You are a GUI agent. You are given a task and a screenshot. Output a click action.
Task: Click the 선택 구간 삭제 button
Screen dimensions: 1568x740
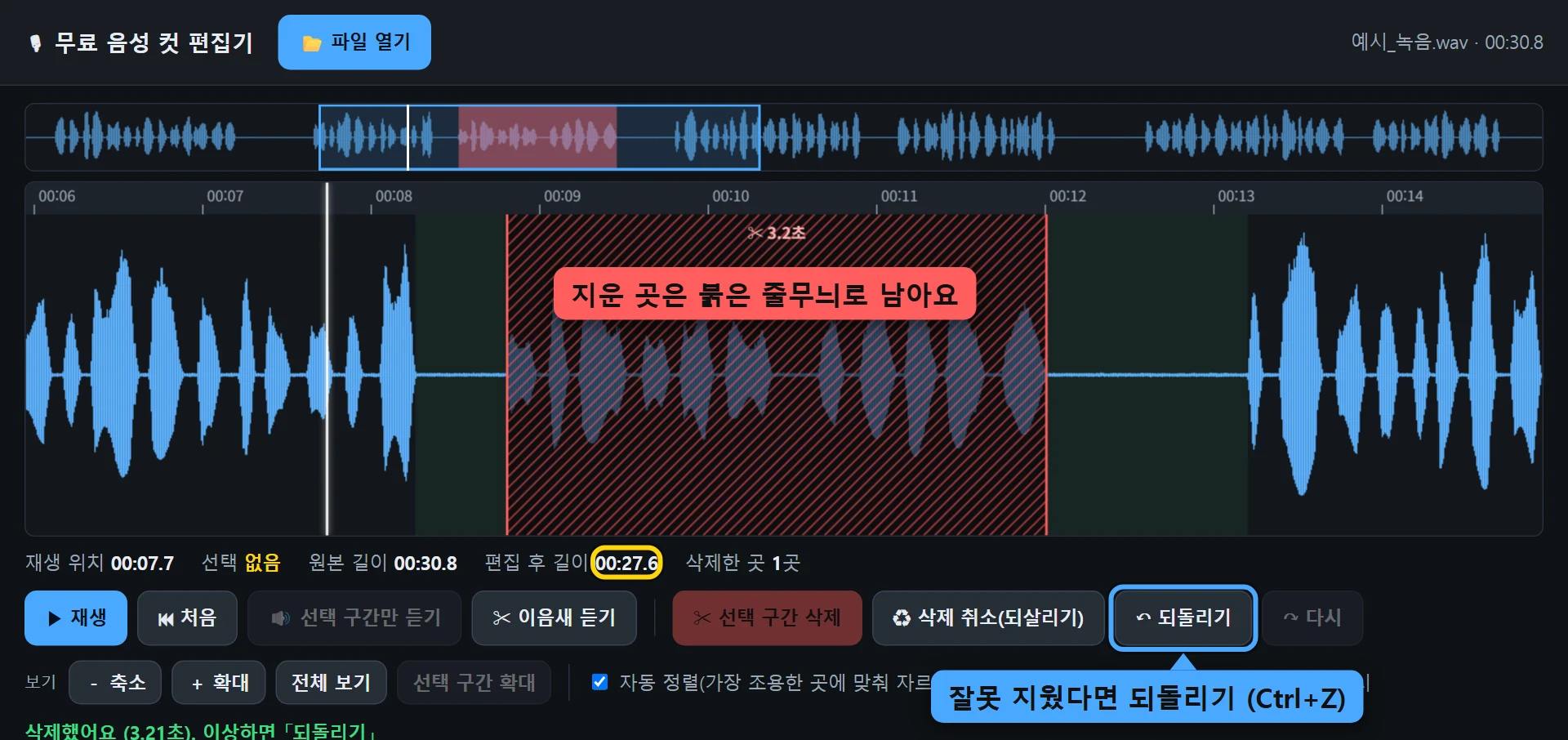tap(767, 617)
